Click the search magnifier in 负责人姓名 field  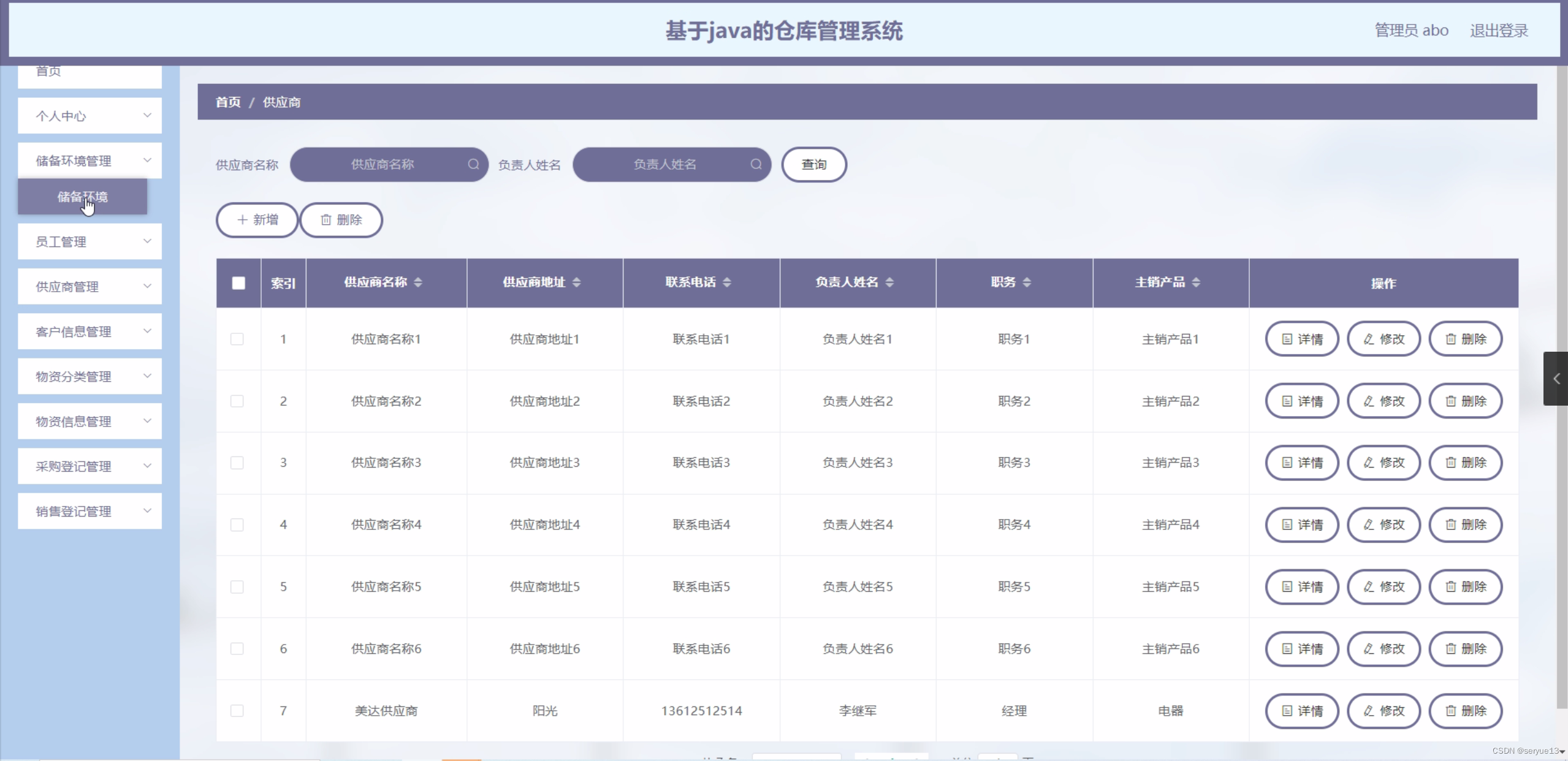click(756, 164)
